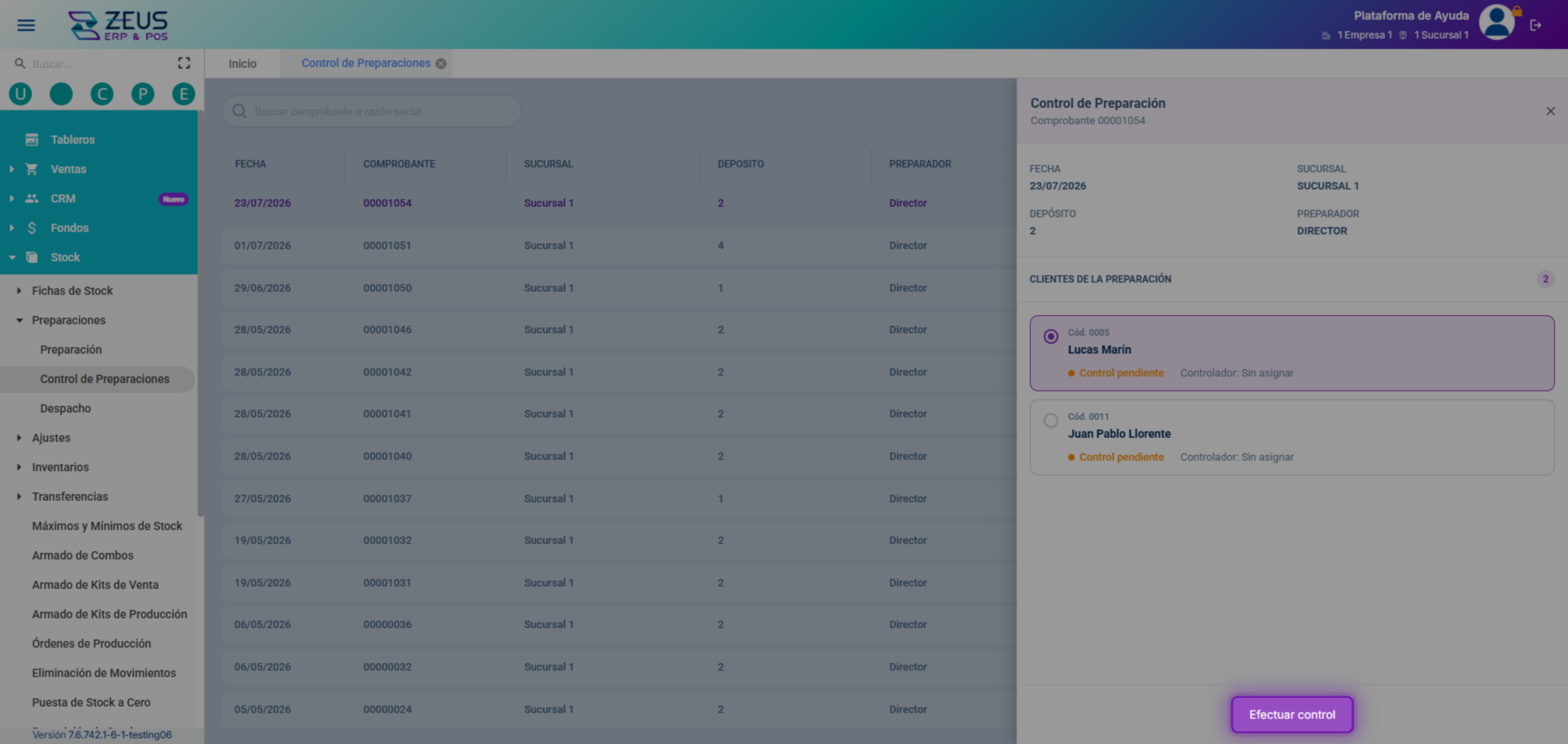Viewport: 1568px width, 744px height.
Task: Click the Buscar comprobante o razón social field
Action: coord(371,111)
